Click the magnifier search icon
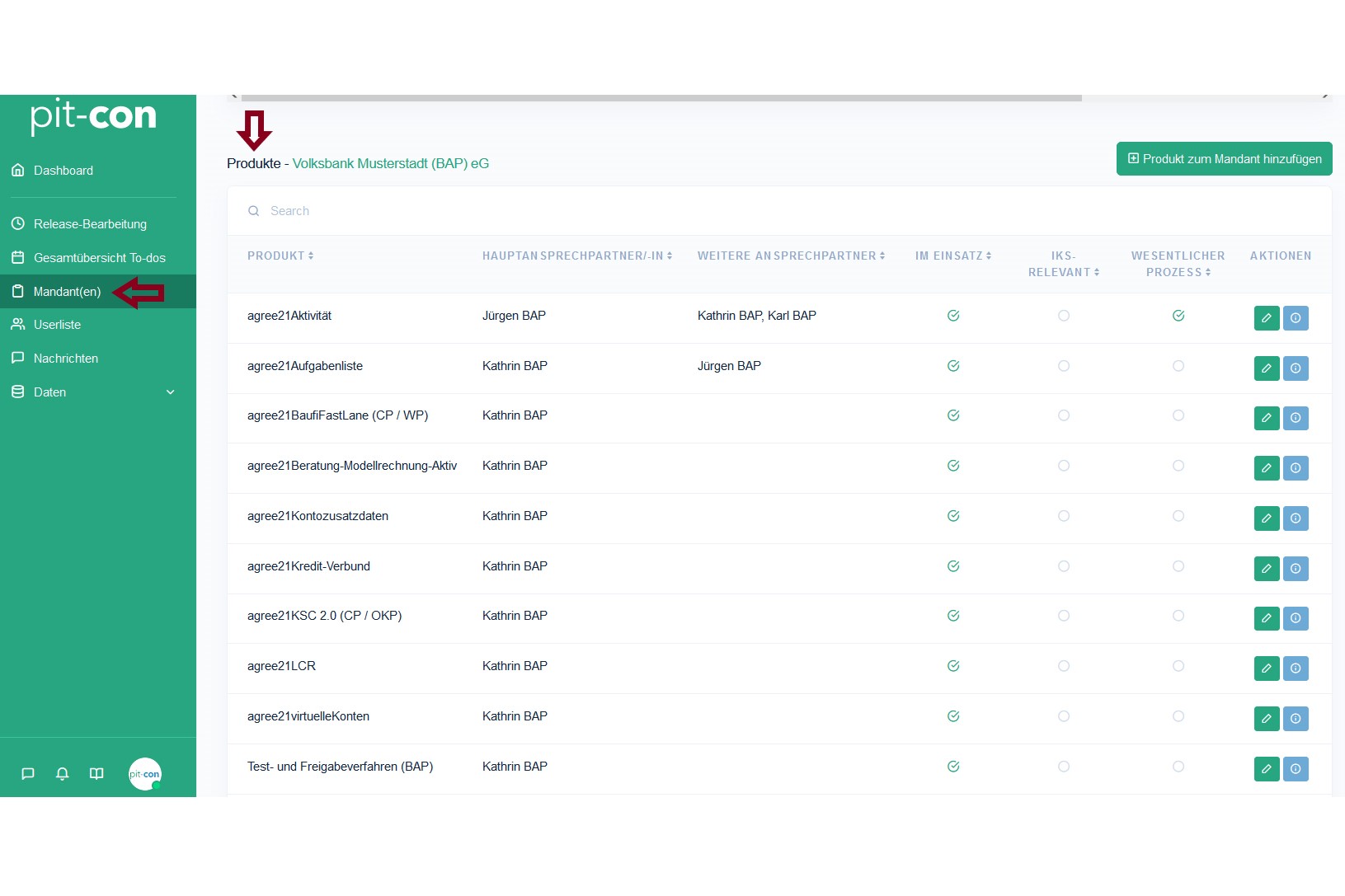1345x896 pixels. pos(254,211)
